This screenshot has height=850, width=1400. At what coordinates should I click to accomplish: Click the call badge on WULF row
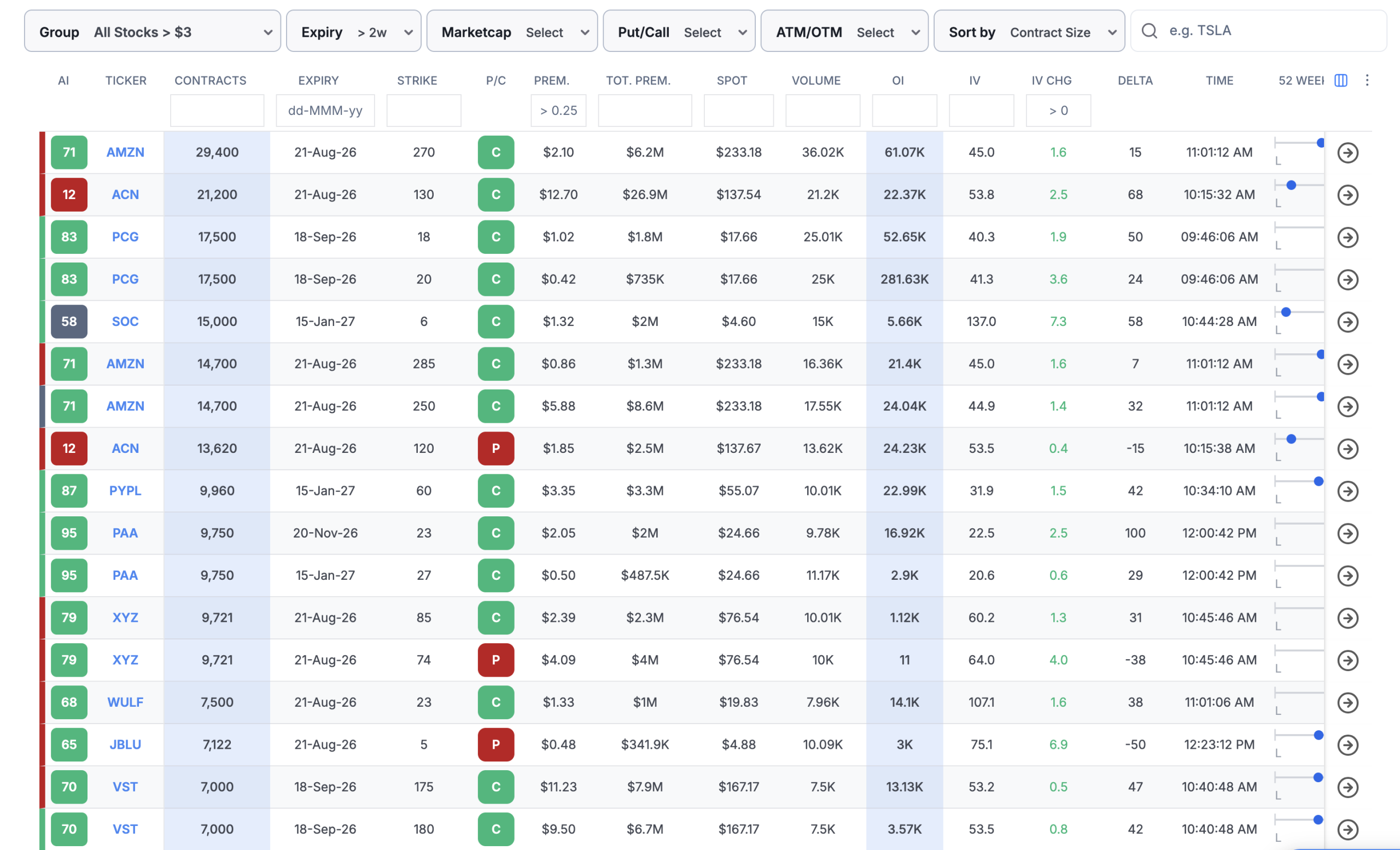(495, 702)
